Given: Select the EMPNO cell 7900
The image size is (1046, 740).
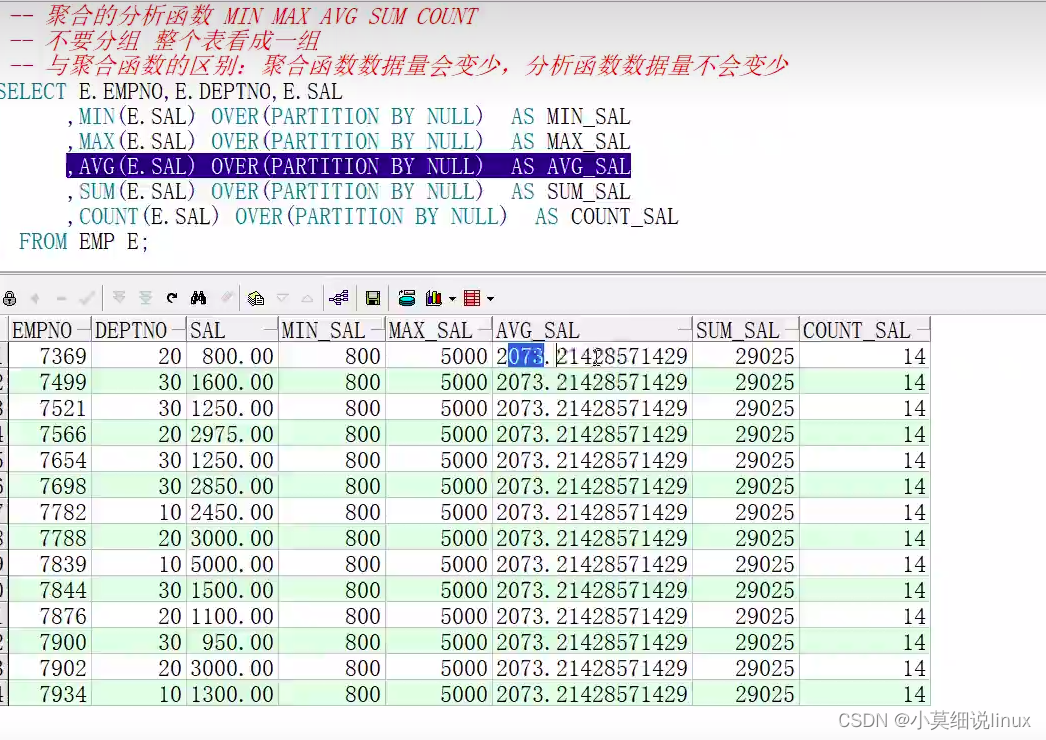Looking at the screenshot, I should [50, 643].
